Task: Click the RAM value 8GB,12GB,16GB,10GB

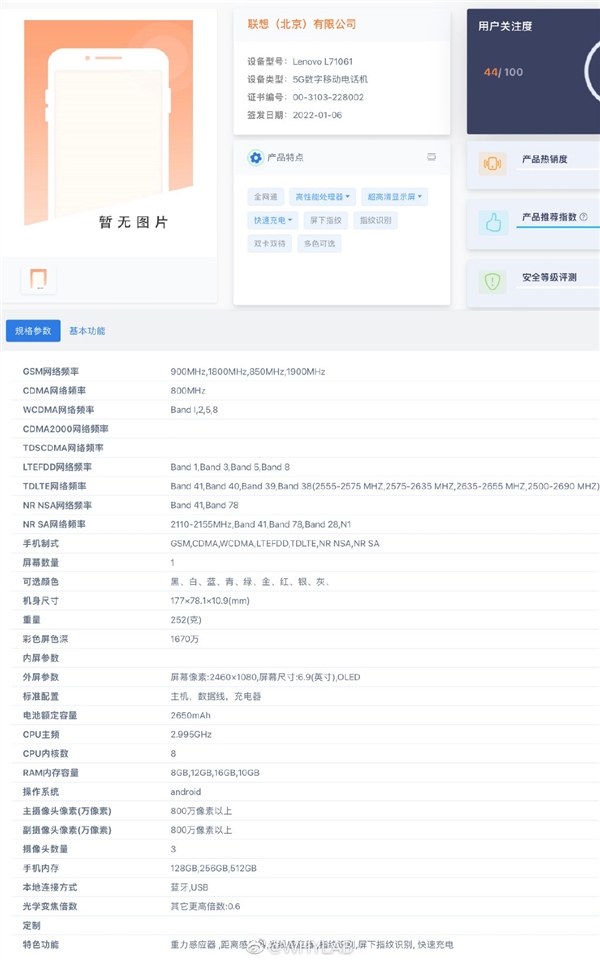Action: 215,773
